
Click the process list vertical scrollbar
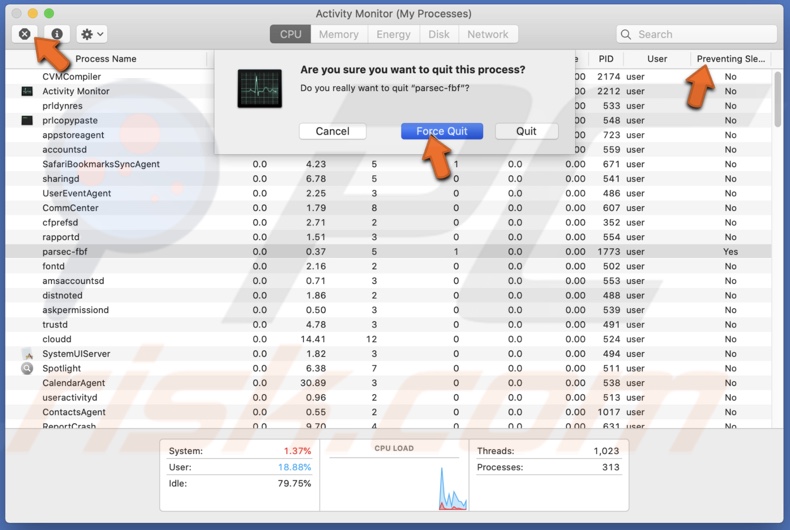[777, 99]
